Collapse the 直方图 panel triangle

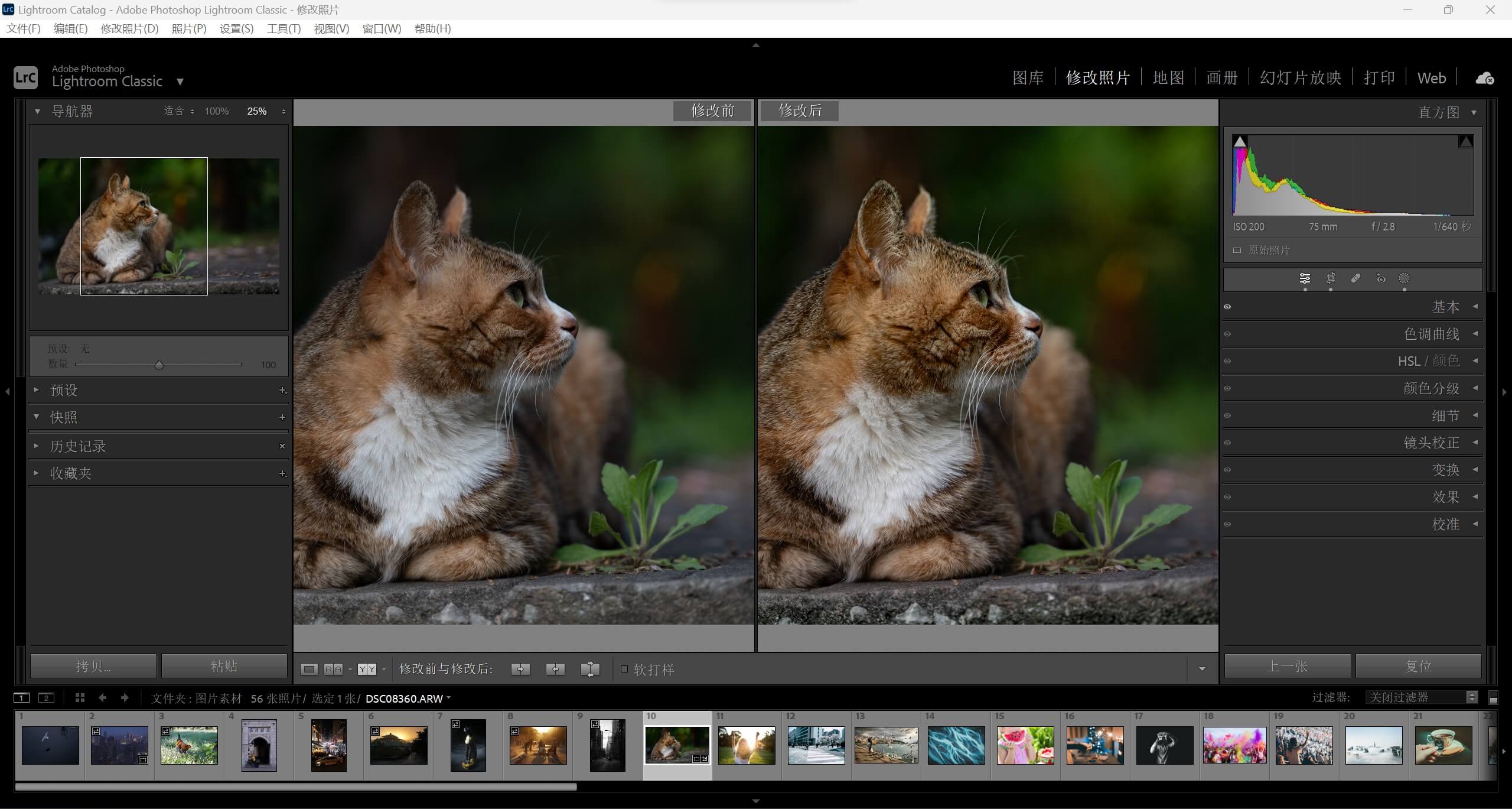1474,112
